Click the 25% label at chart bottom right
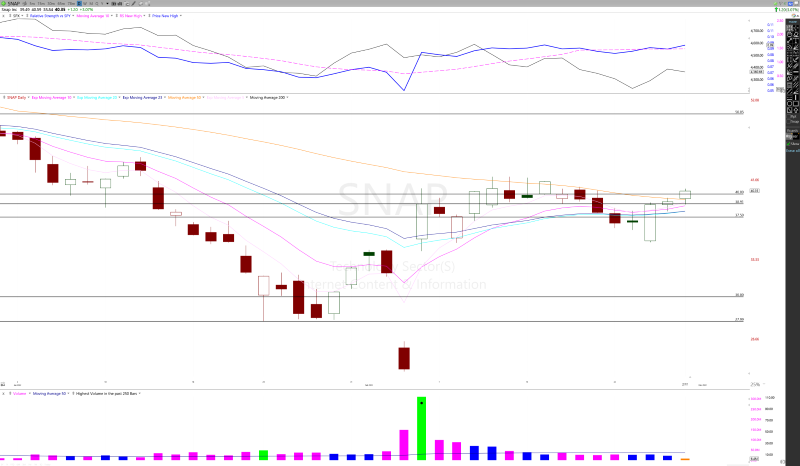Screen dimensions: 800x466 (x=755, y=384)
